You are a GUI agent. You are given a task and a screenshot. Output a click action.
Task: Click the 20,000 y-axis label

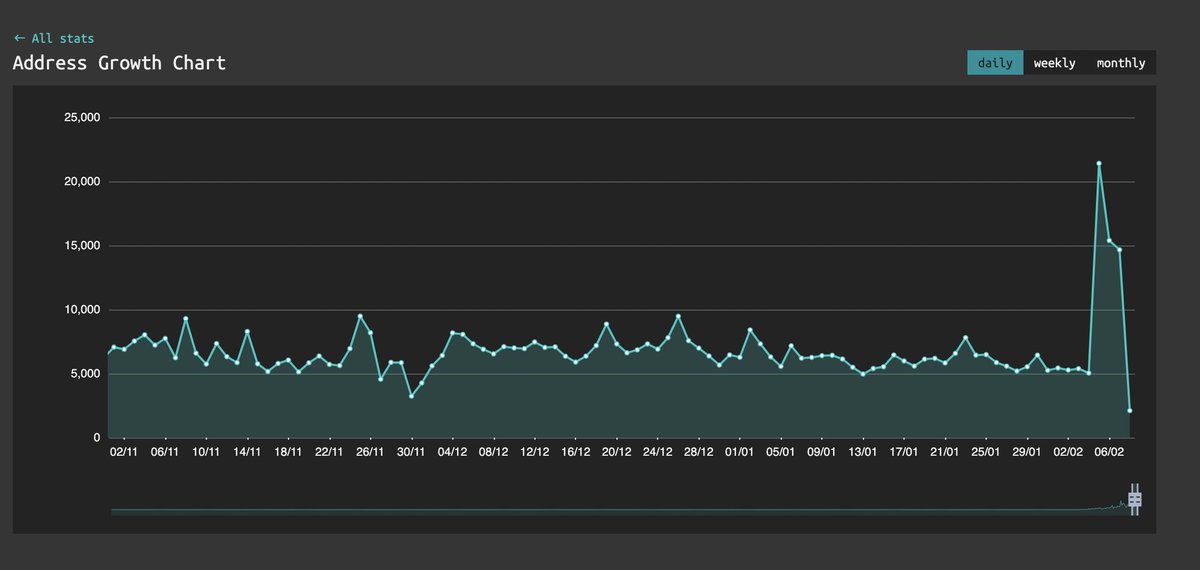tap(81, 182)
